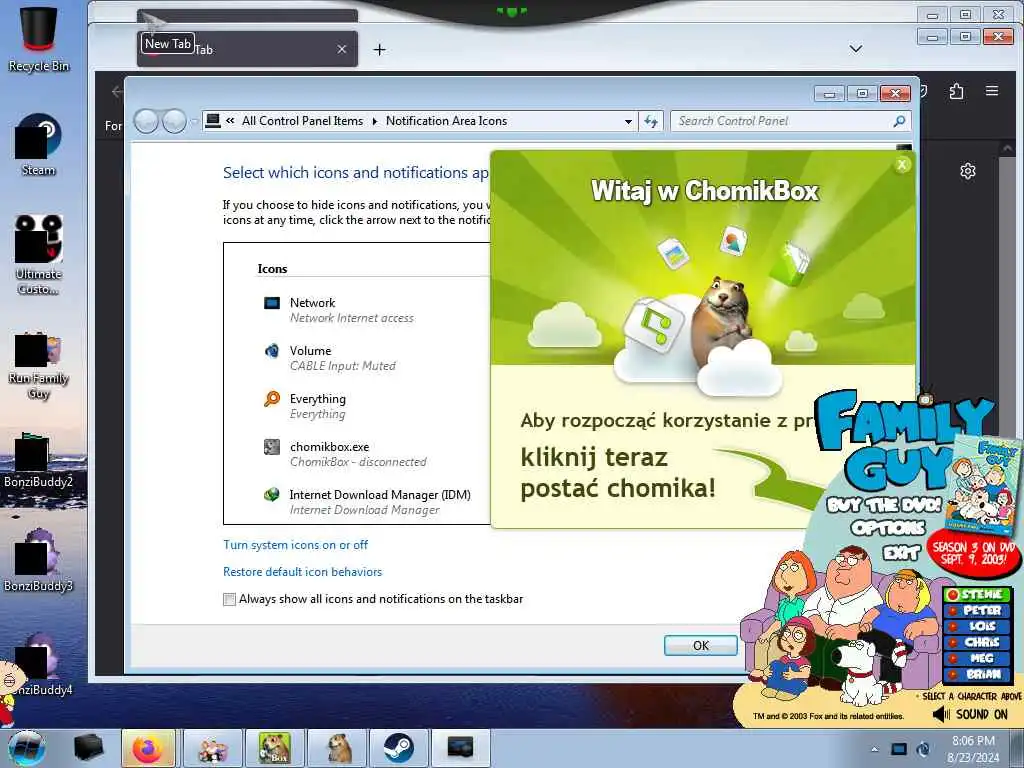This screenshot has width=1024, height=768.
Task: Click the Windows Start orb
Action: pyautogui.click(x=27, y=748)
